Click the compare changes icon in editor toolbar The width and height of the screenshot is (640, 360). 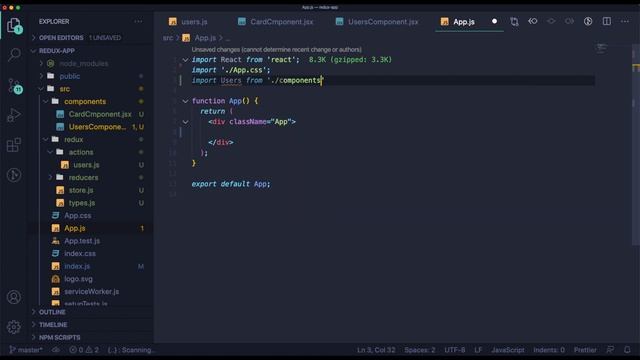point(514,21)
